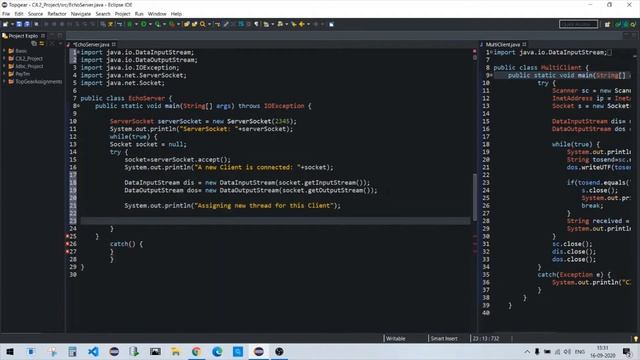Screen dimensions: 640x360
Task: Click the Open Type search icon
Action: coord(202,24)
